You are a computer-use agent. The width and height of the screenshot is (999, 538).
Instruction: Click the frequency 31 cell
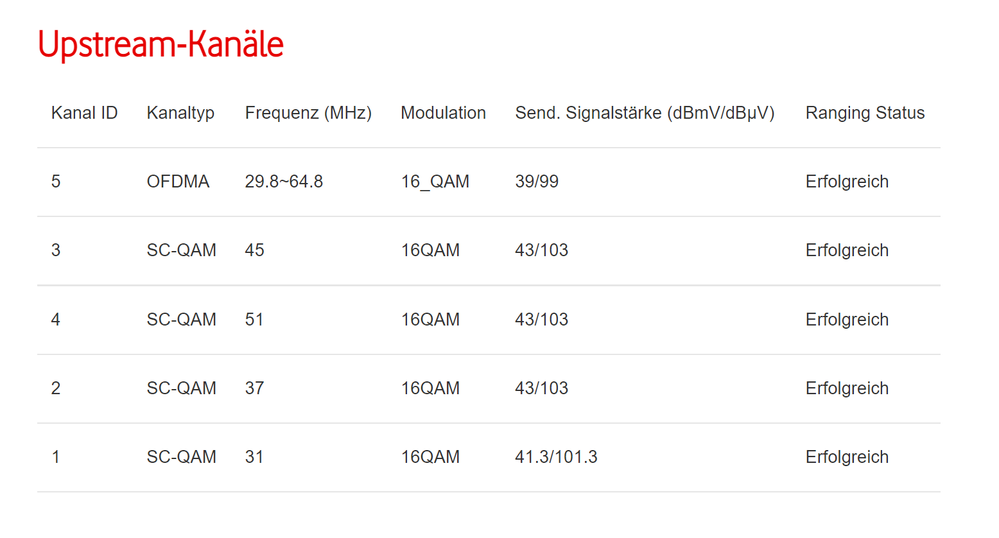click(255, 457)
